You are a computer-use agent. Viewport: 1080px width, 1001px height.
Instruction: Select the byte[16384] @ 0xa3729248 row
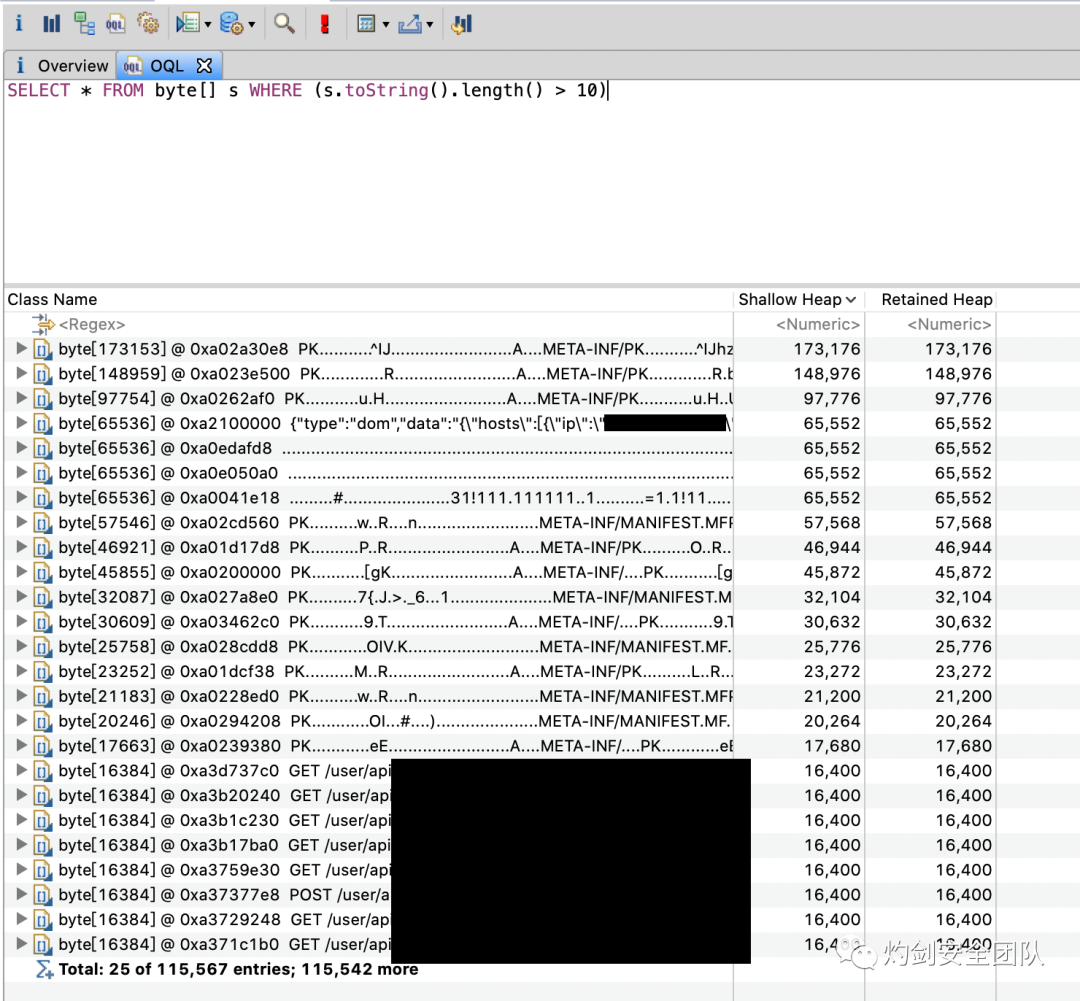point(500,920)
